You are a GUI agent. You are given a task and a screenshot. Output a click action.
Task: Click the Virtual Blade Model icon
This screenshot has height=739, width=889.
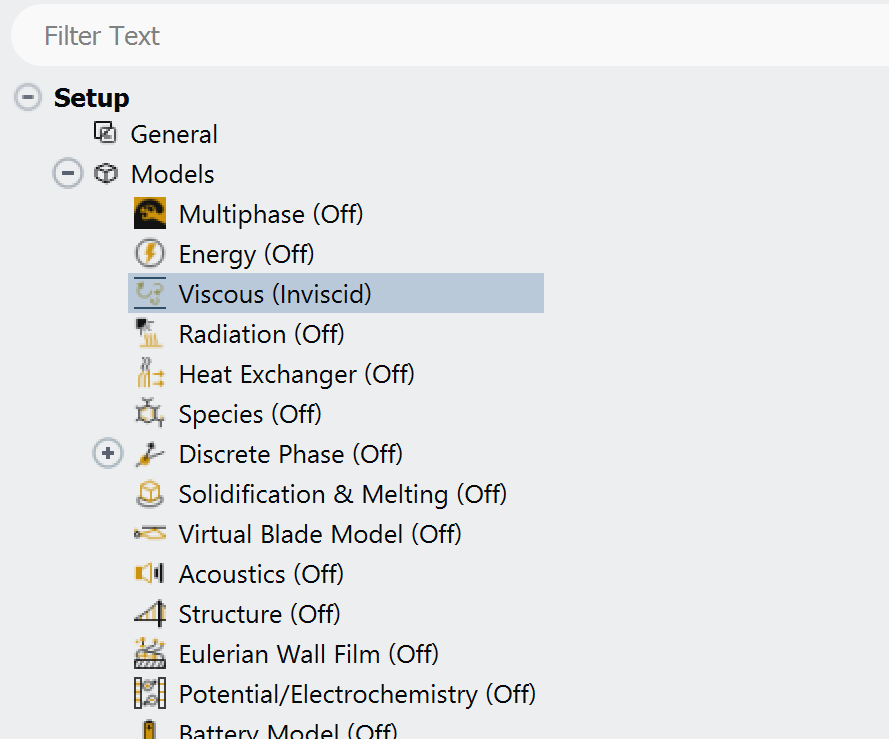click(149, 534)
